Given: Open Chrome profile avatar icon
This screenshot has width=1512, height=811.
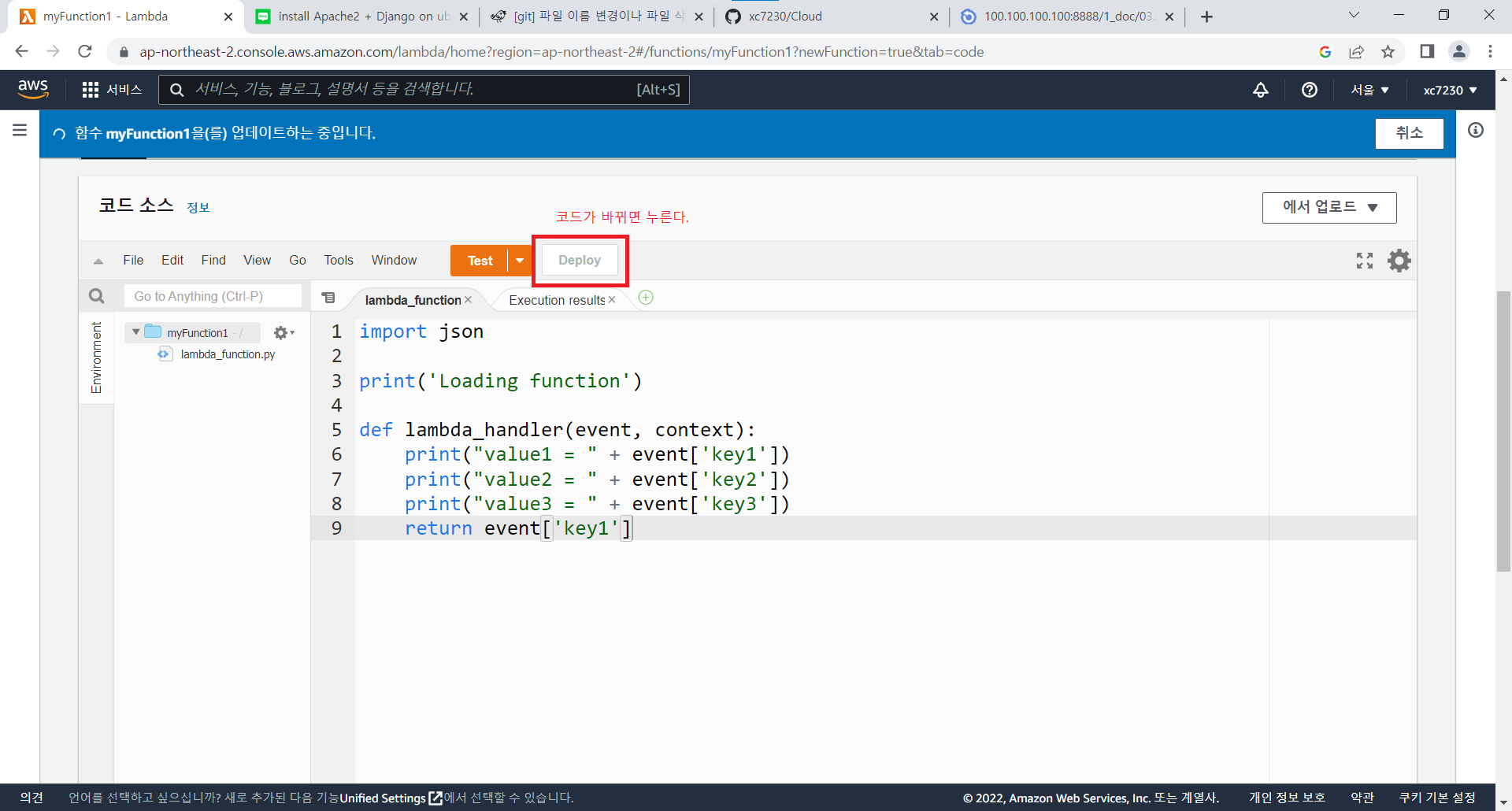Looking at the screenshot, I should [1459, 51].
